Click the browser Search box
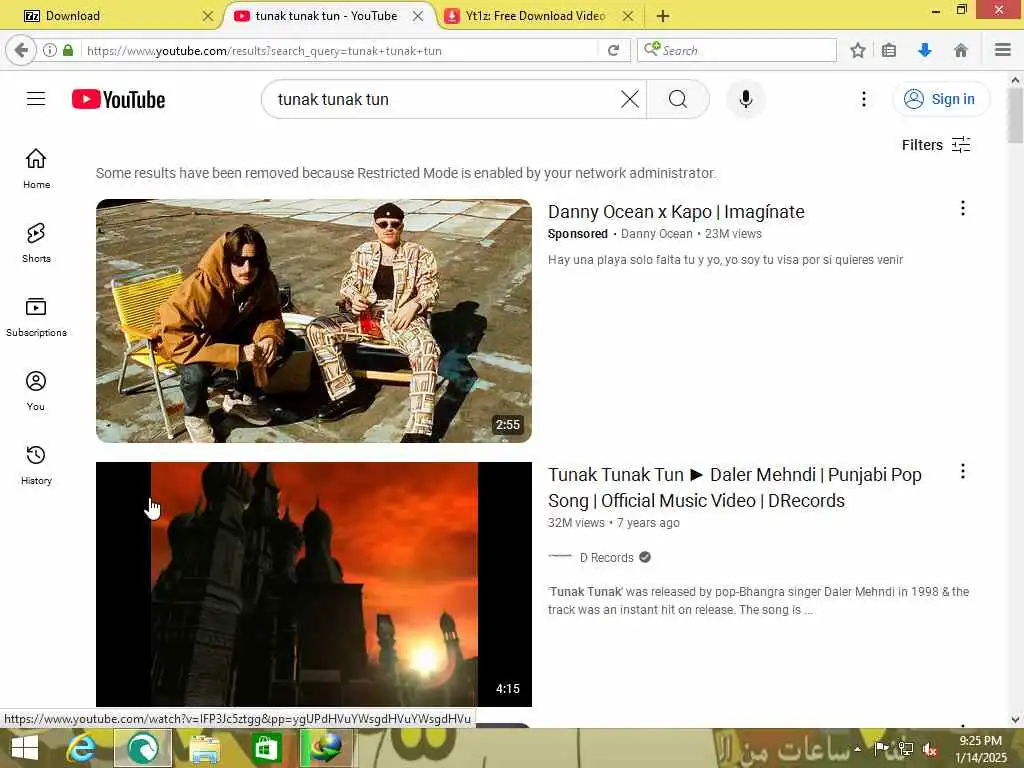 click(x=737, y=50)
